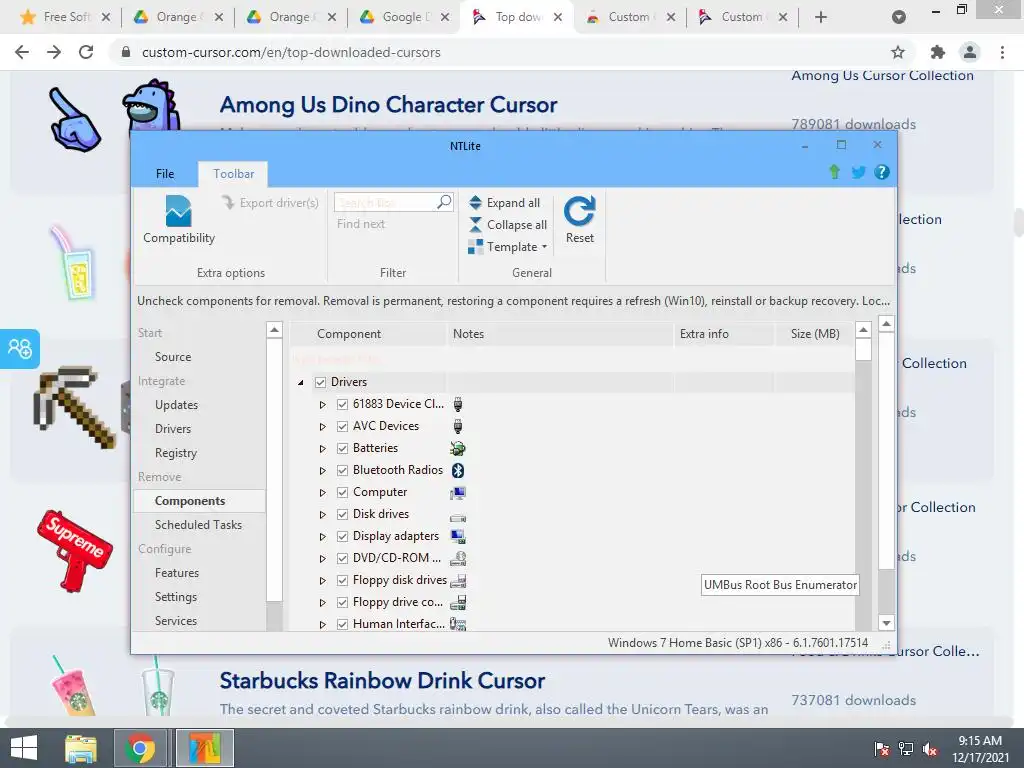Click the Batteries device icon
The width and height of the screenshot is (1024, 768).
click(x=458, y=448)
